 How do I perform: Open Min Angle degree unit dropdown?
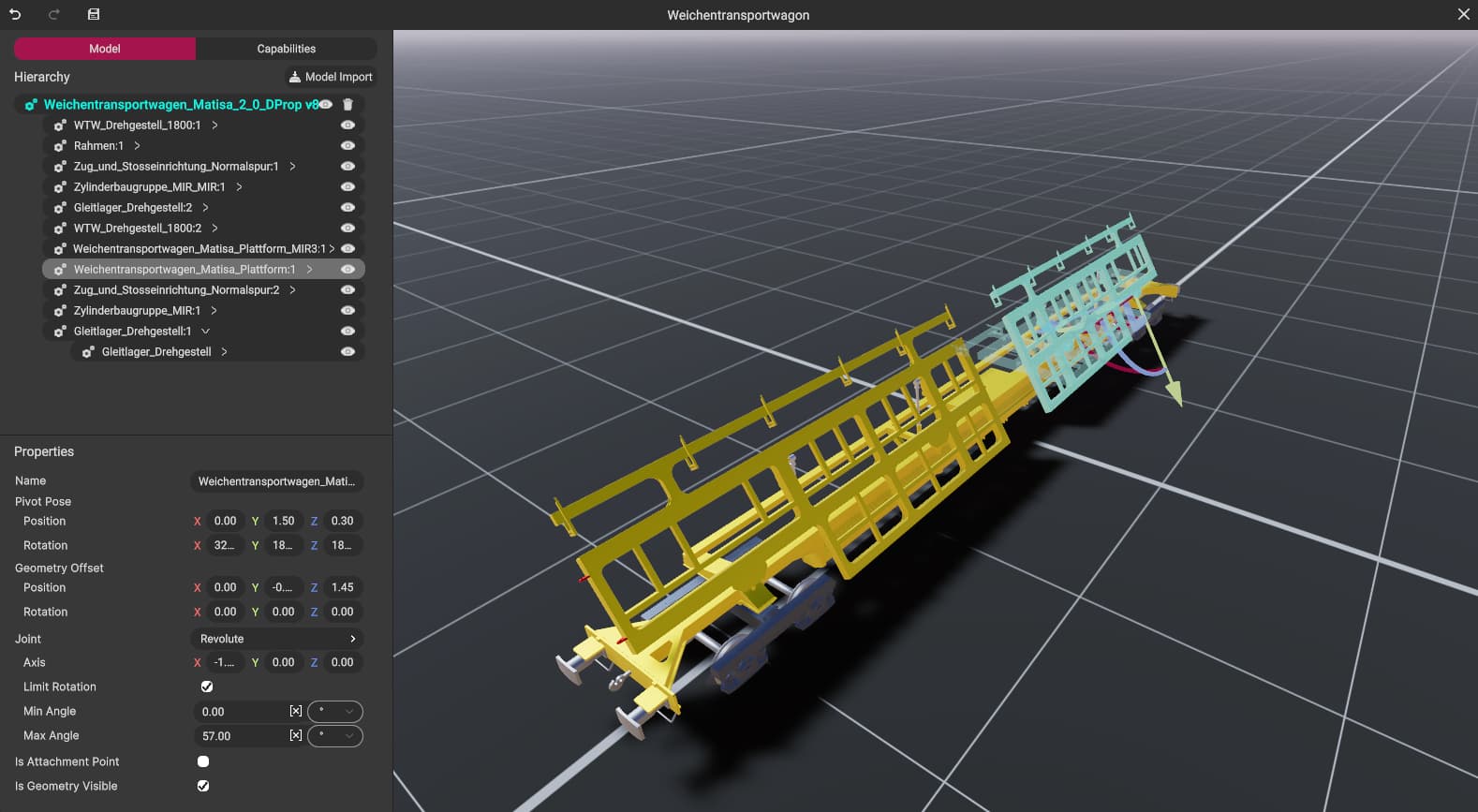pyautogui.click(x=334, y=712)
